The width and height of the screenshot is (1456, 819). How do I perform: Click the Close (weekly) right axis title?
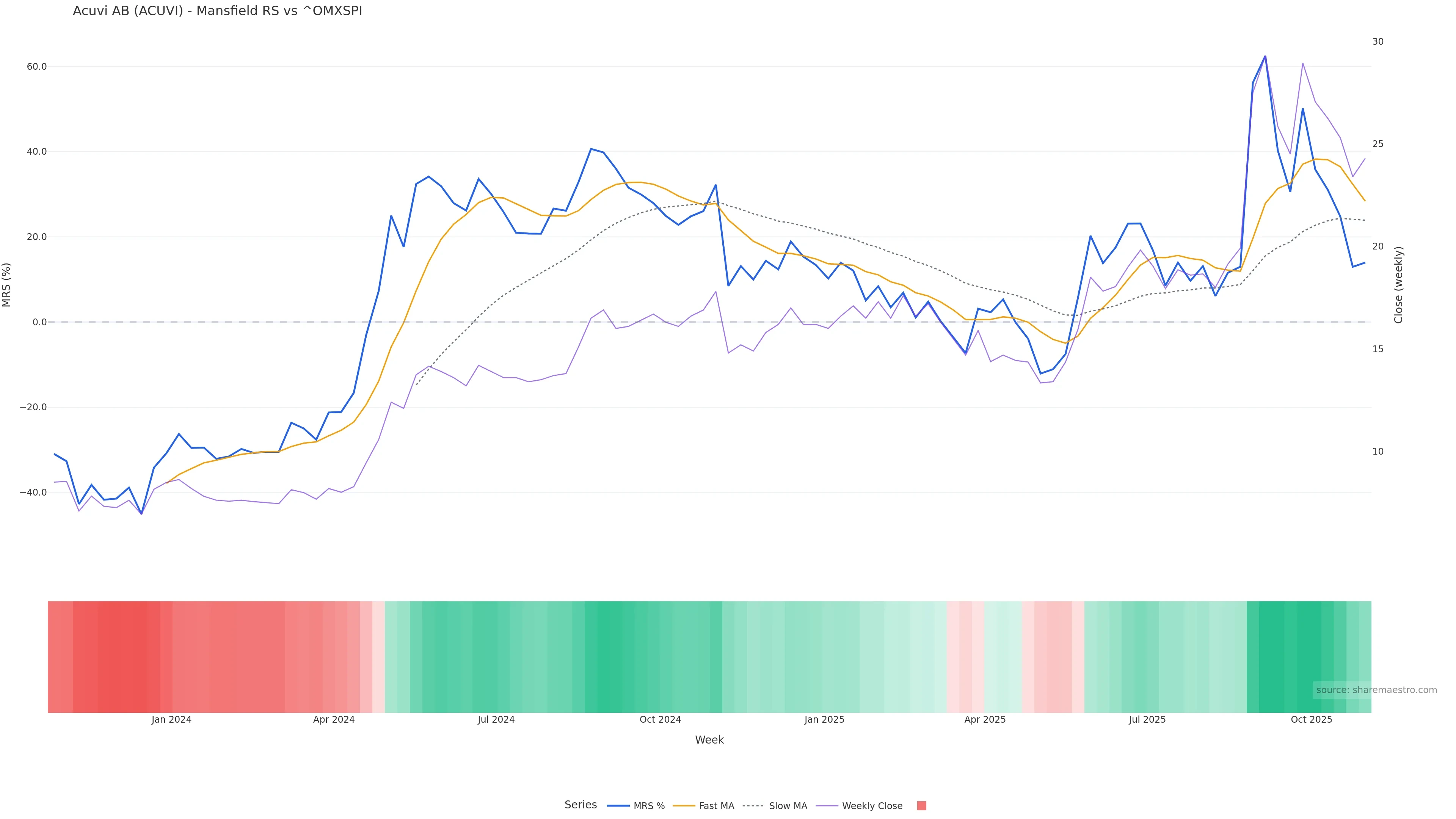[x=1398, y=285]
